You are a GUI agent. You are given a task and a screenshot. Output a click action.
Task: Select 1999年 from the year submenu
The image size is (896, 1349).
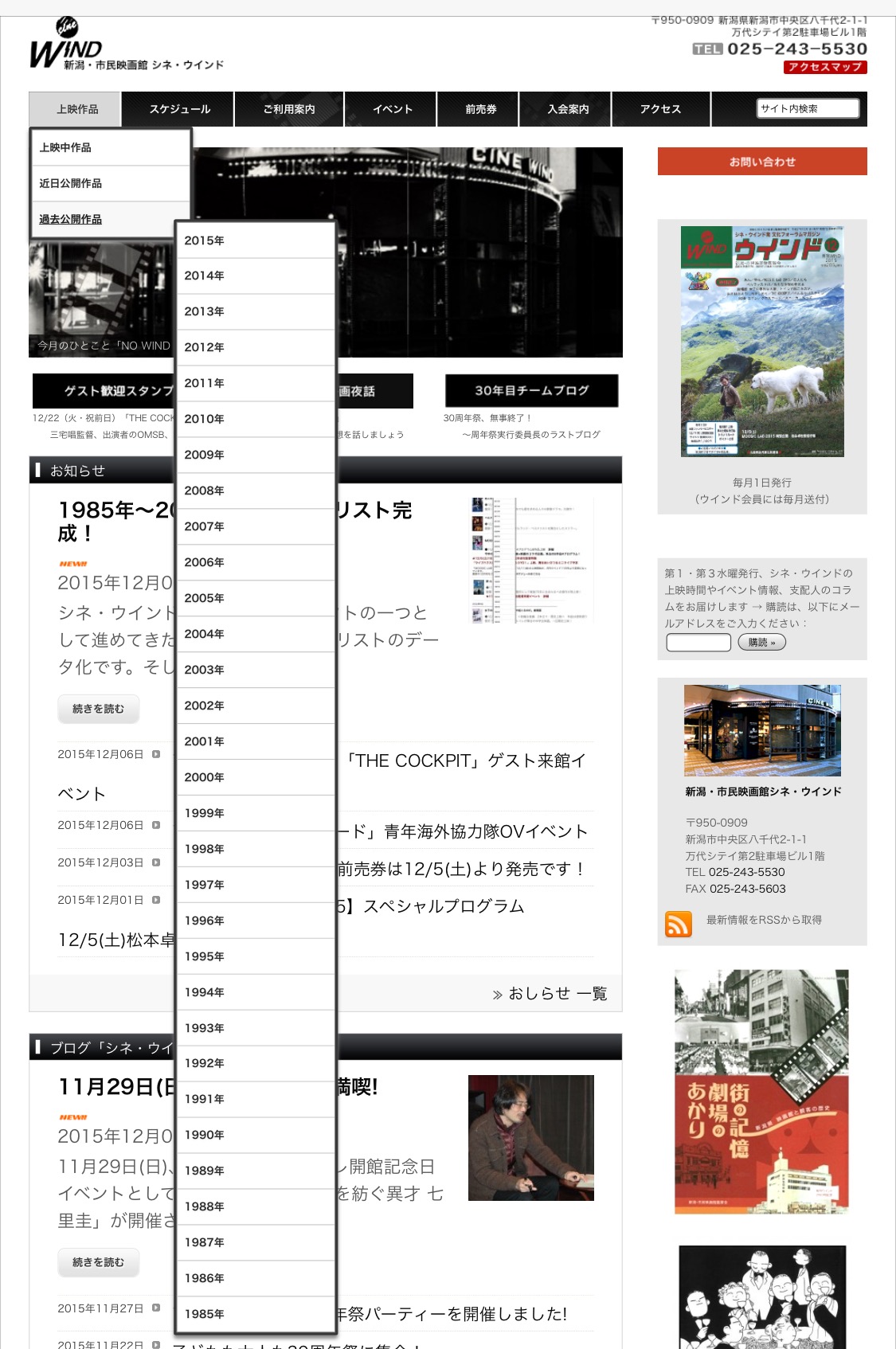coord(255,813)
